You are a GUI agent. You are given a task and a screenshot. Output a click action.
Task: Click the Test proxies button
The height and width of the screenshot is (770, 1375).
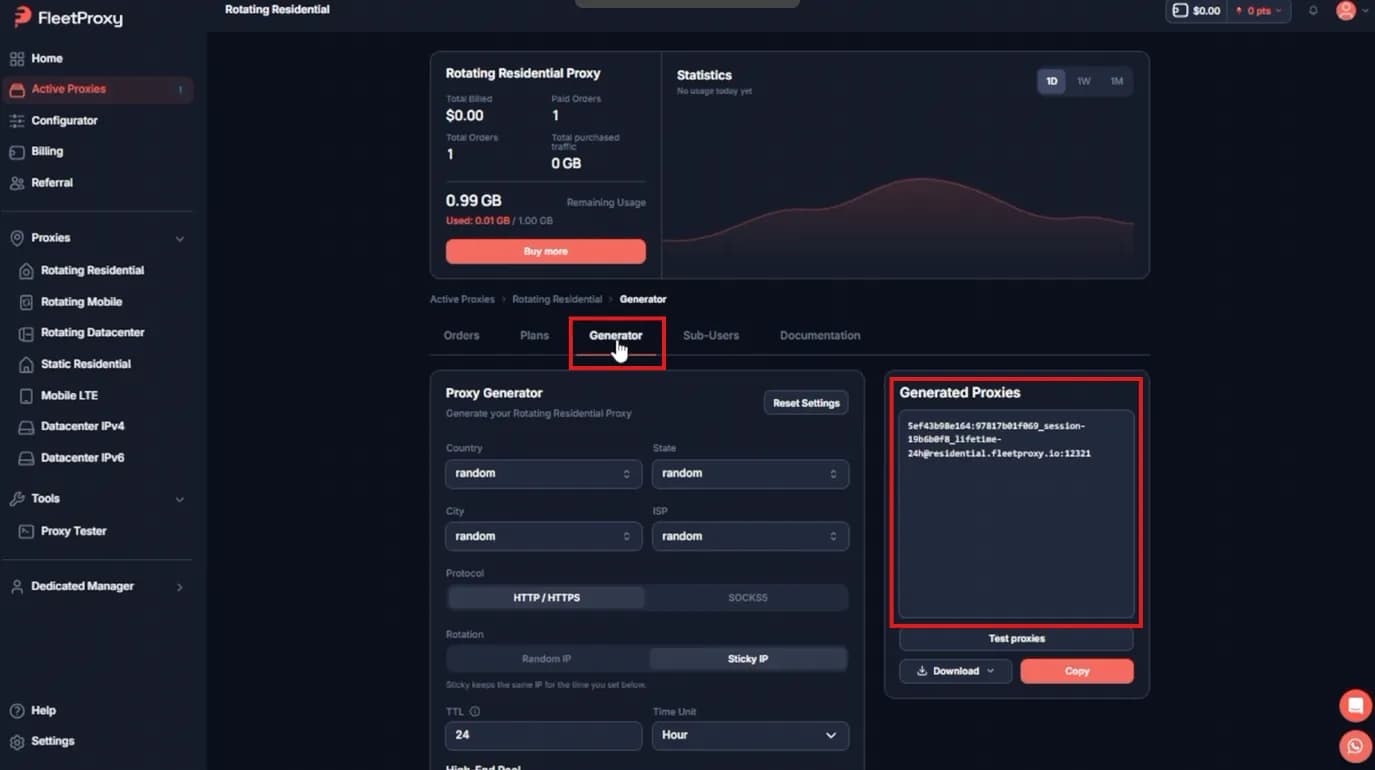pos(1016,639)
